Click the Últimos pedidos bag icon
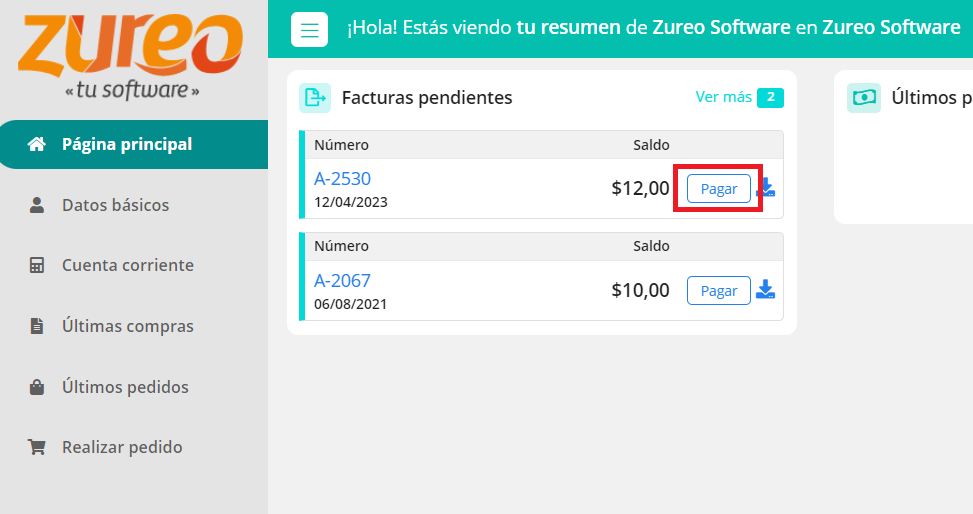 tap(37, 387)
